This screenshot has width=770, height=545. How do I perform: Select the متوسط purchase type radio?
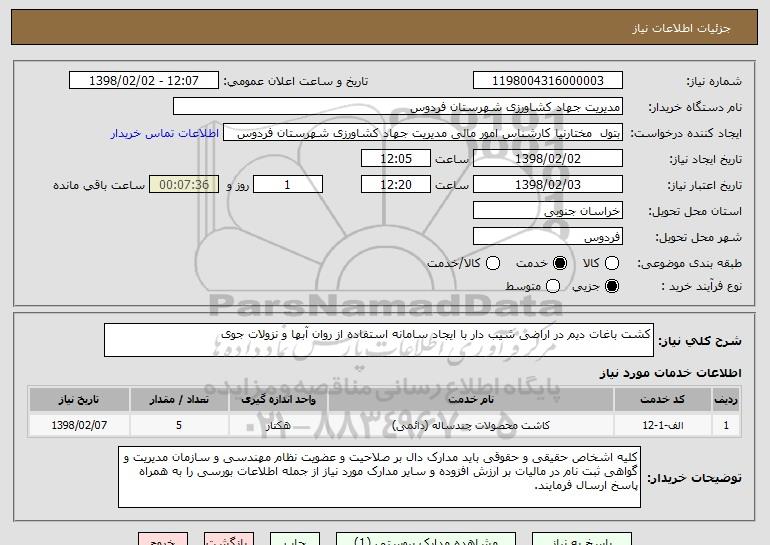[x=553, y=286]
